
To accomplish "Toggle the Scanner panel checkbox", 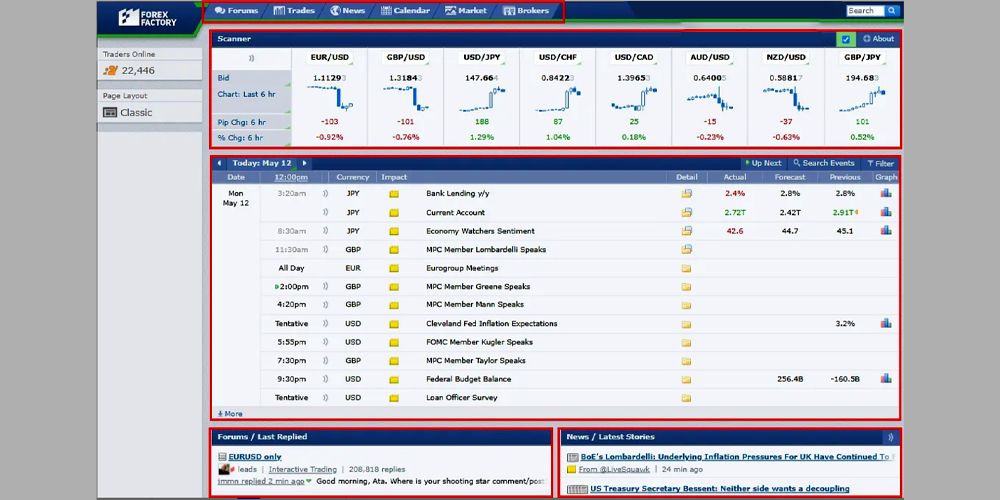I will 846,40.
